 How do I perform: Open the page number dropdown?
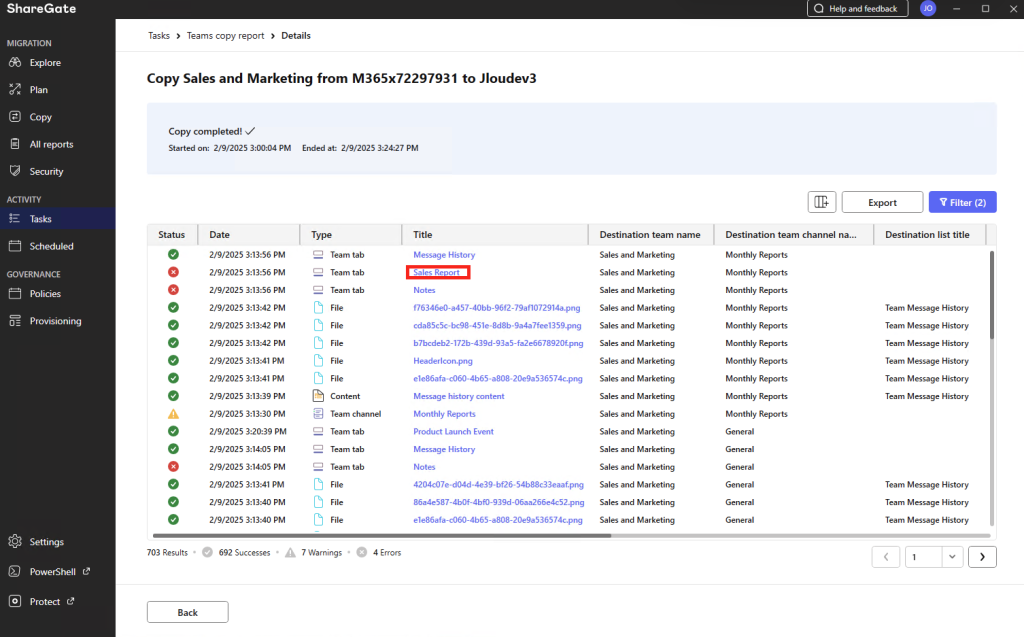[x=952, y=557]
